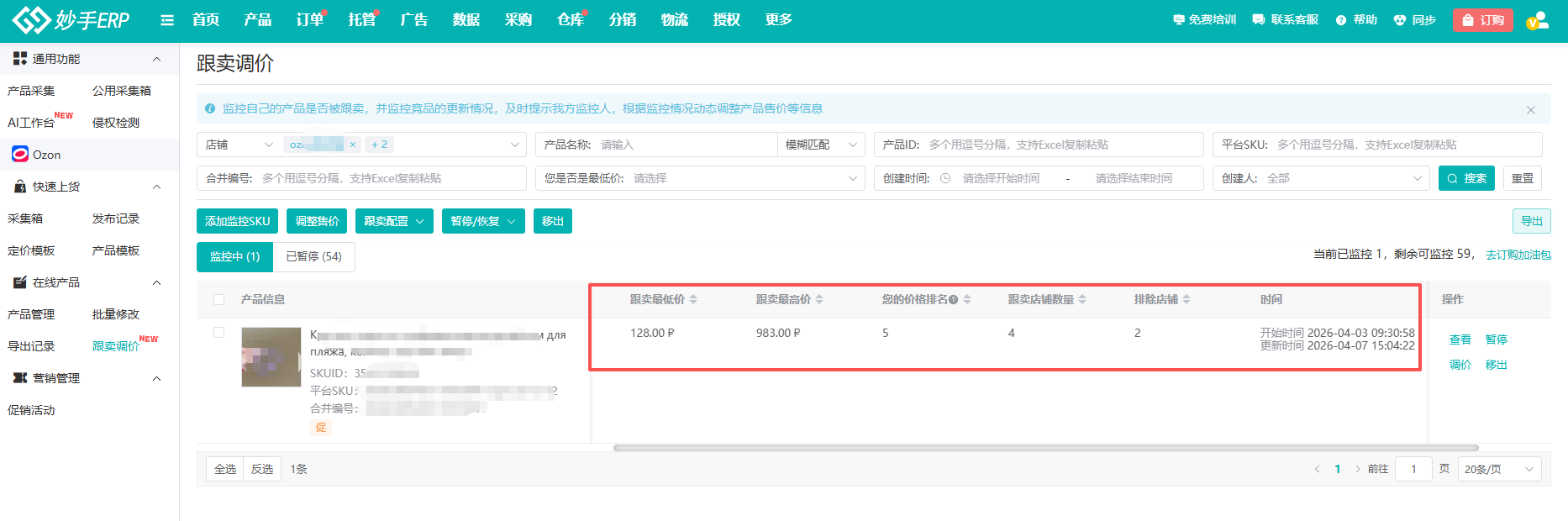The width and height of the screenshot is (1568, 521).
Task: Click the sort arrows on 跟卖最高价
Action: tap(819, 299)
